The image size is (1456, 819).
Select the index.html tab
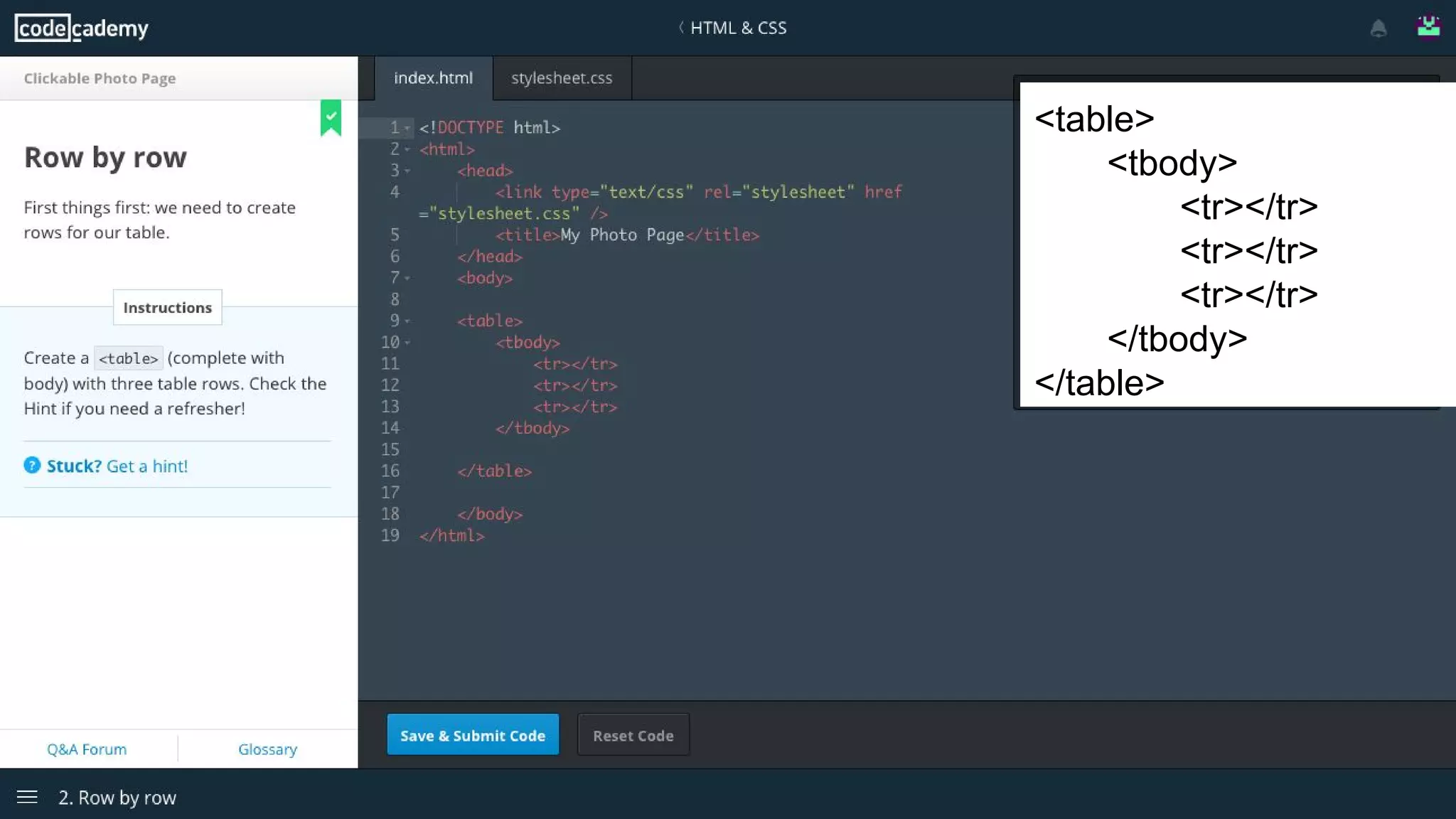[x=433, y=78]
